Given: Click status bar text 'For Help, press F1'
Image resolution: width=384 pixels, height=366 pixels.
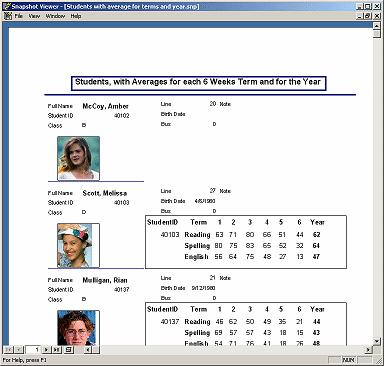Looking at the screenshot, I should tap(25, 360).
